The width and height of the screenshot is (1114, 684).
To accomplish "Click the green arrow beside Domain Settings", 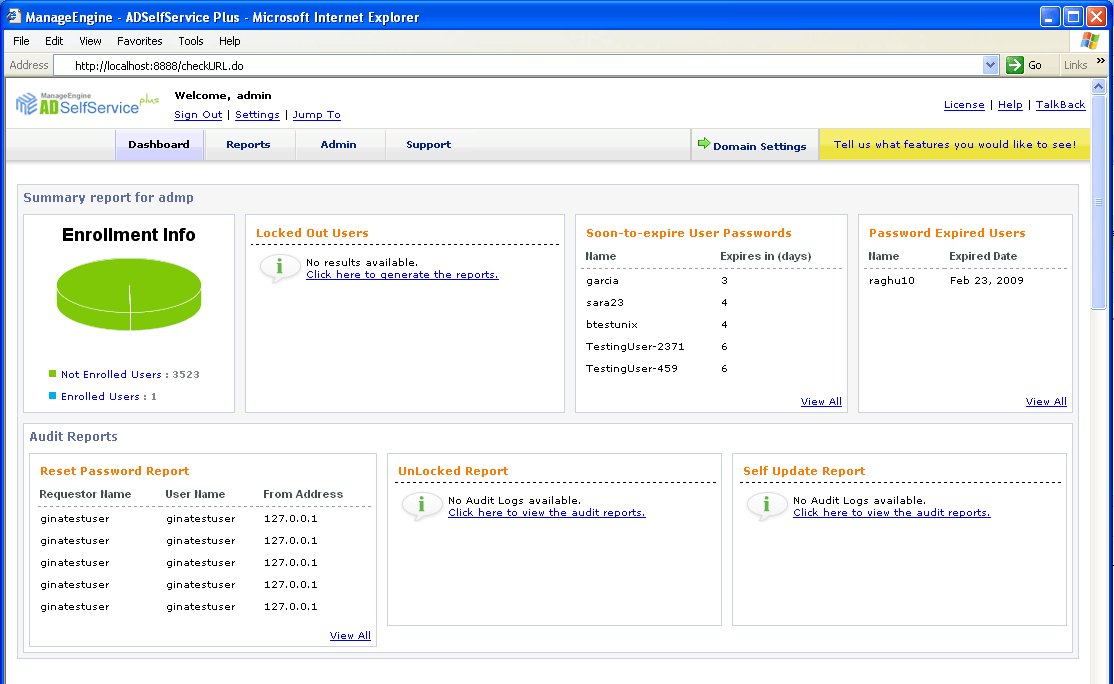I will pos(703,143).
